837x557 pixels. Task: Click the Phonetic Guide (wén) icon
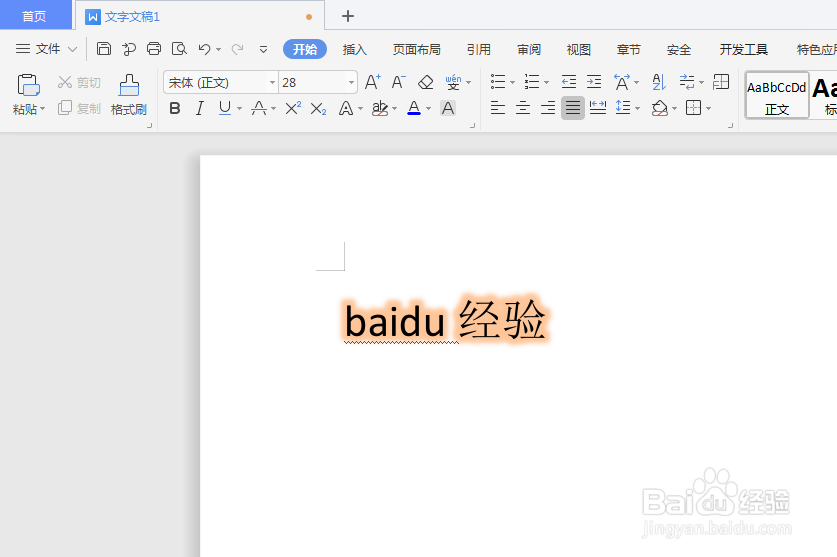click(x=453, y=82)
